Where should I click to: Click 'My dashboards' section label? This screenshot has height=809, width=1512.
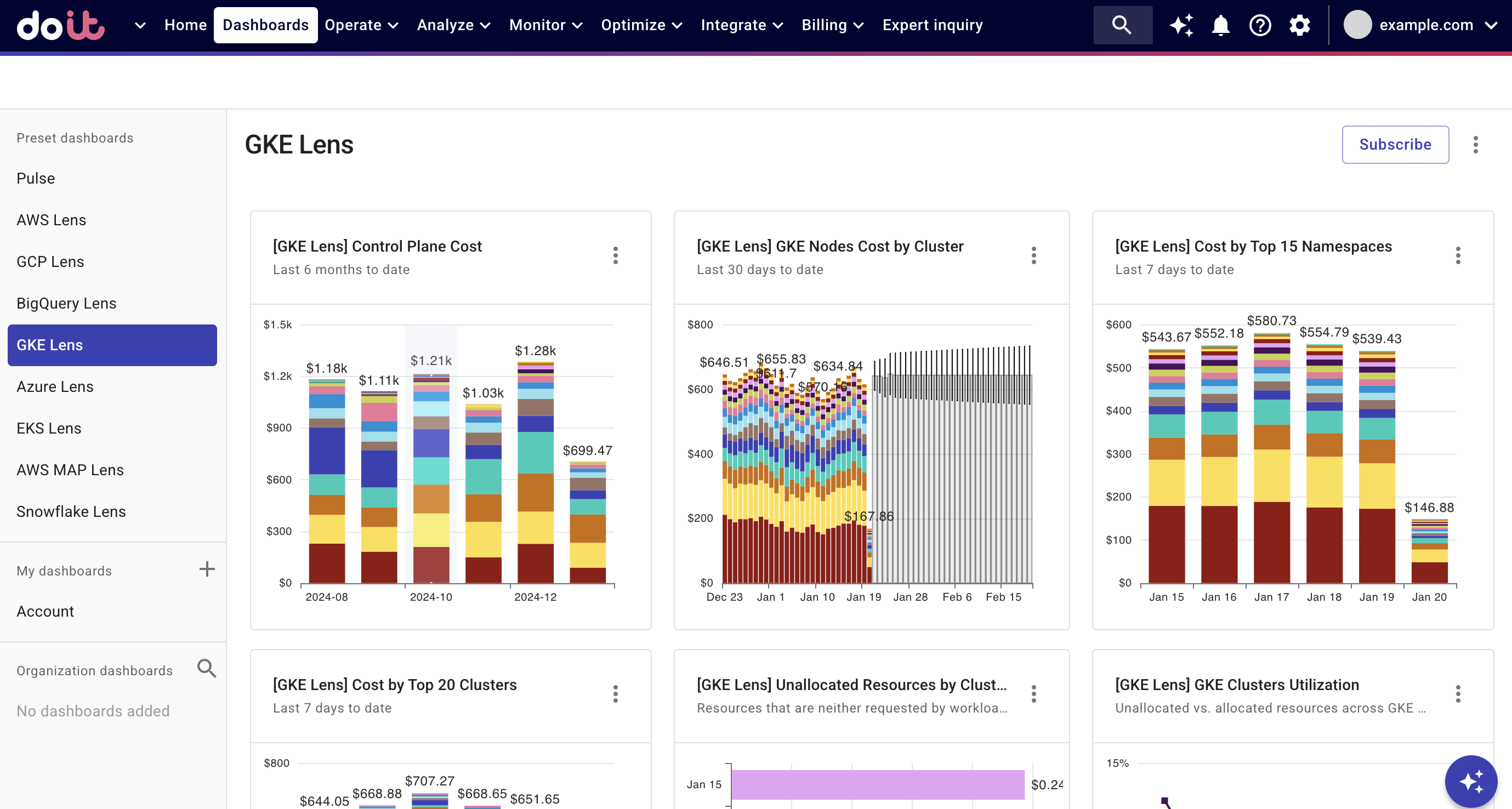(x=64, y=571)
